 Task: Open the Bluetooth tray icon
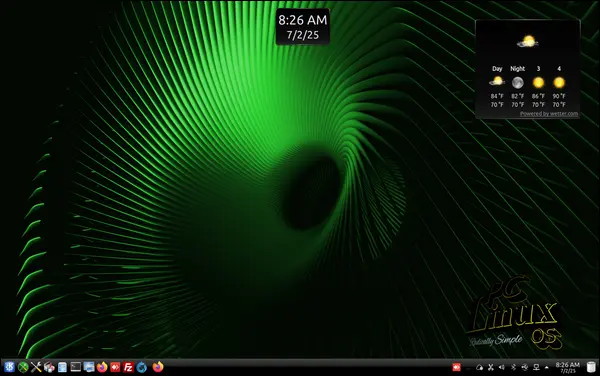(513, 367)
